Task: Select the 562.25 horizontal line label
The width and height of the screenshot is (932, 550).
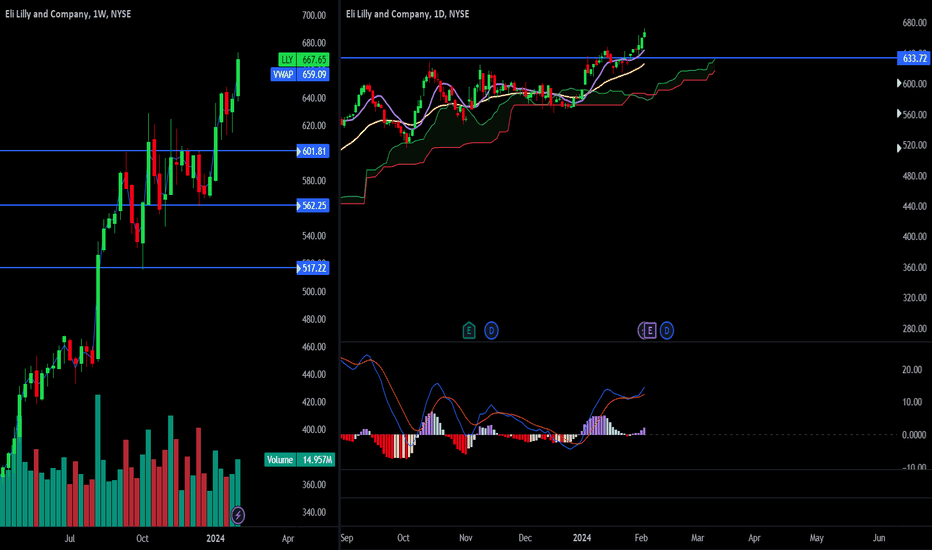Action: tap(313, 206)
